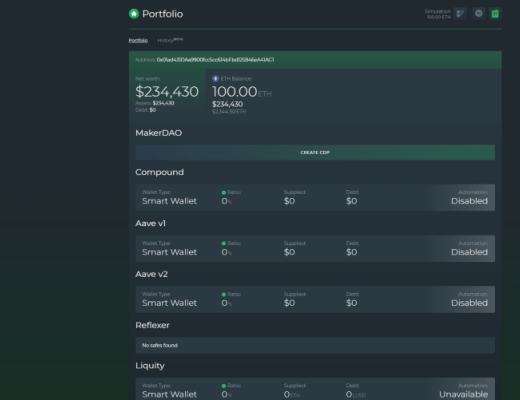Click Liquity automation Unavailable status
The image size is (520, 400).
pos(463,394)
